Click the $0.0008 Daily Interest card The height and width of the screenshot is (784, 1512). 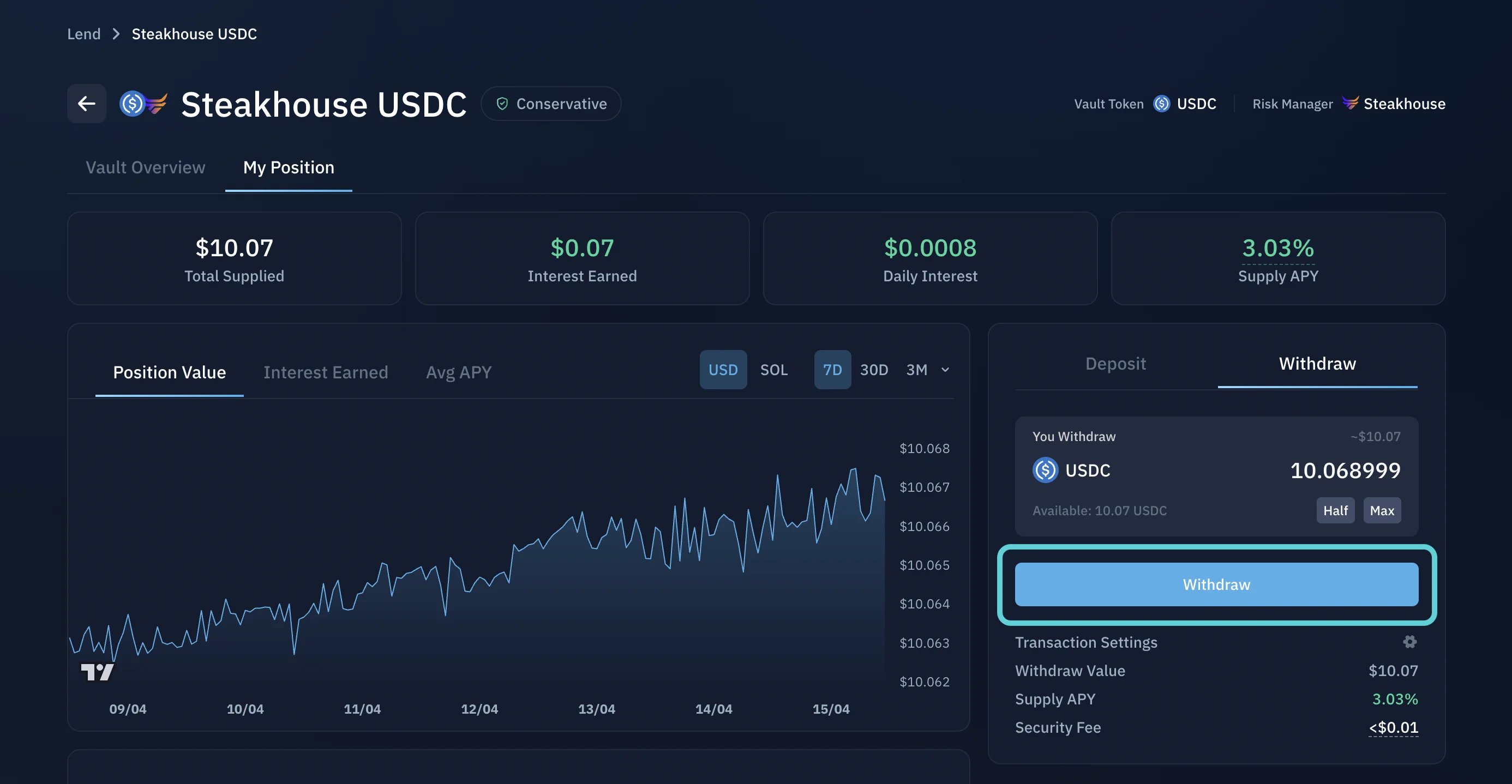pos(930,258)
